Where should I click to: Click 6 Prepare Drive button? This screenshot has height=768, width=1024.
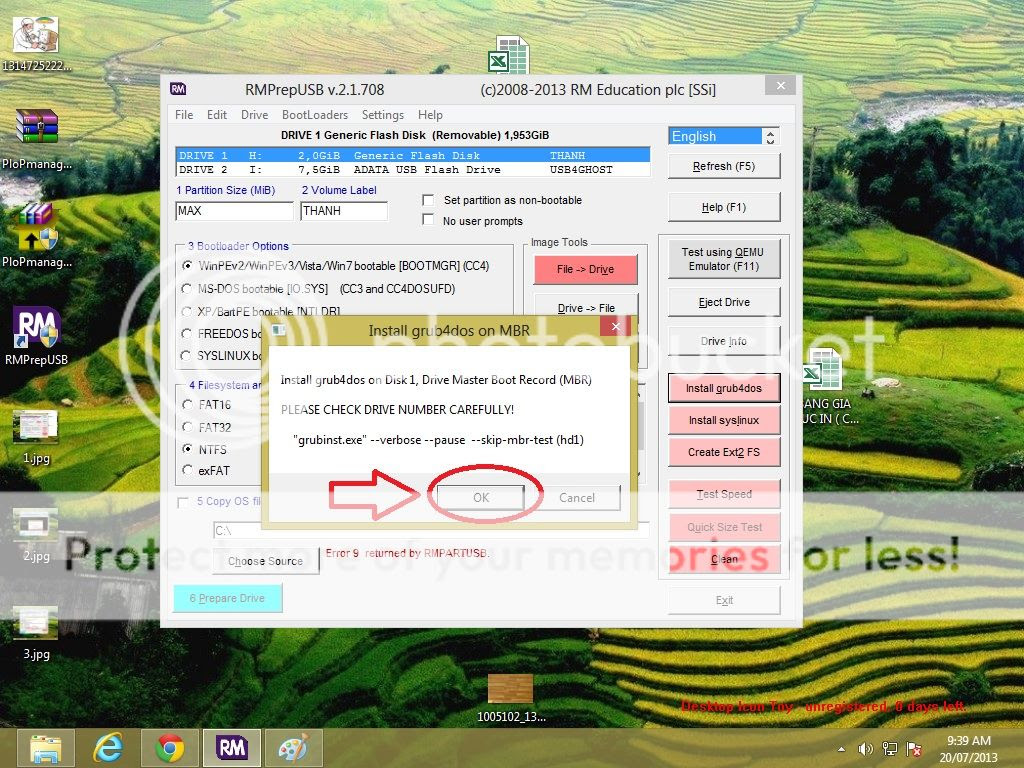pos(227,598)
